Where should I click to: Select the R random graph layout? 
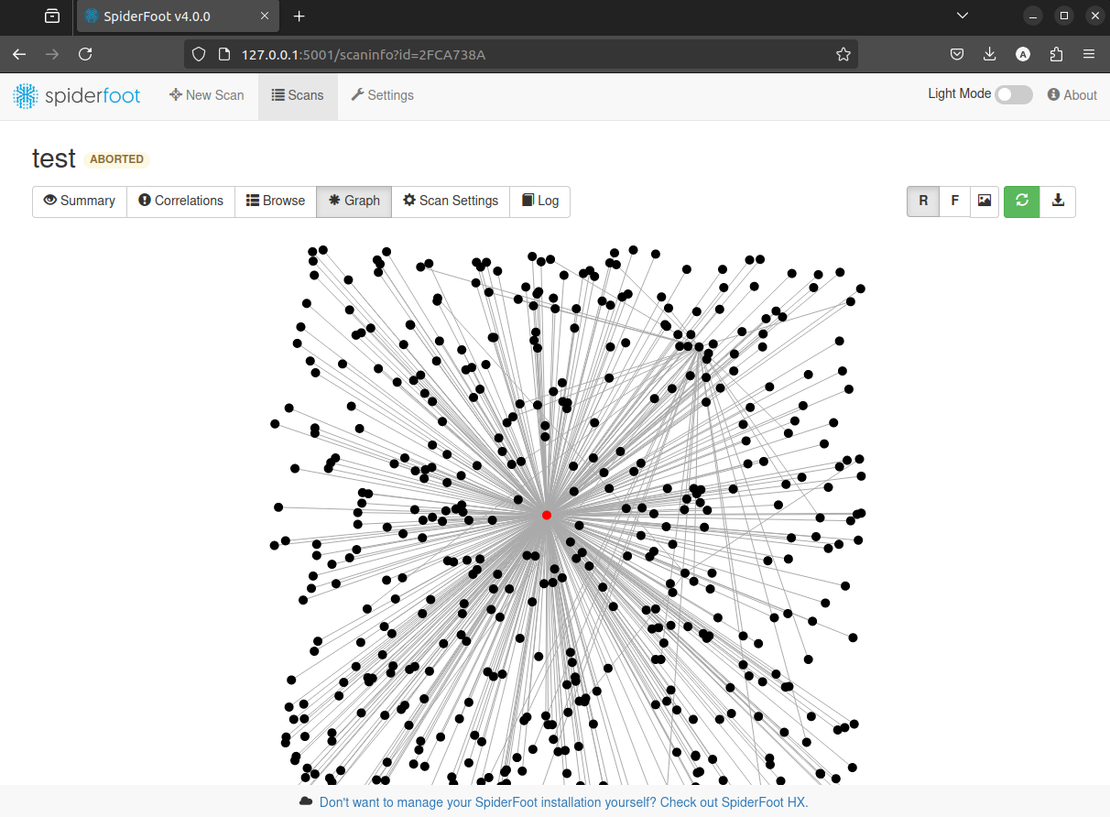pos(923,201)
